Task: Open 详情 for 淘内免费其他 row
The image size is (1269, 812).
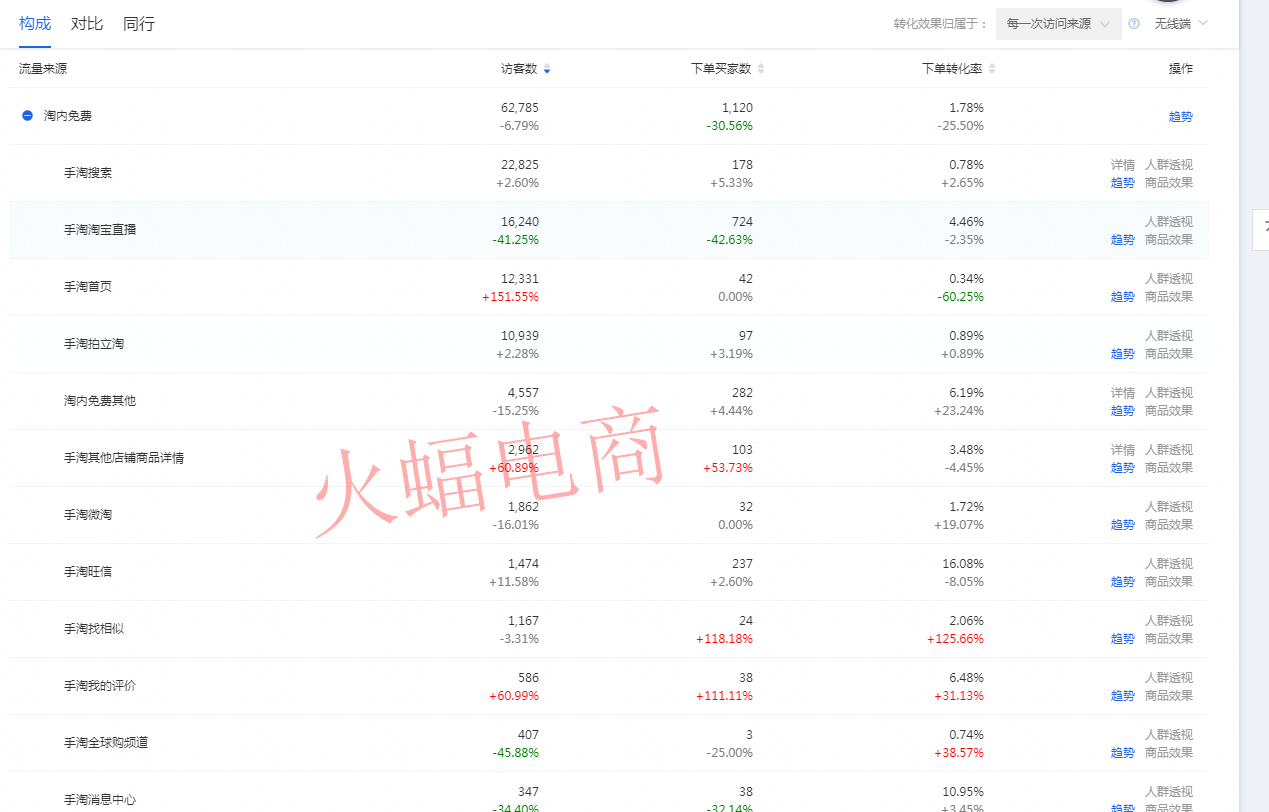Action: pyautogui.click(x=1122, y=393)
